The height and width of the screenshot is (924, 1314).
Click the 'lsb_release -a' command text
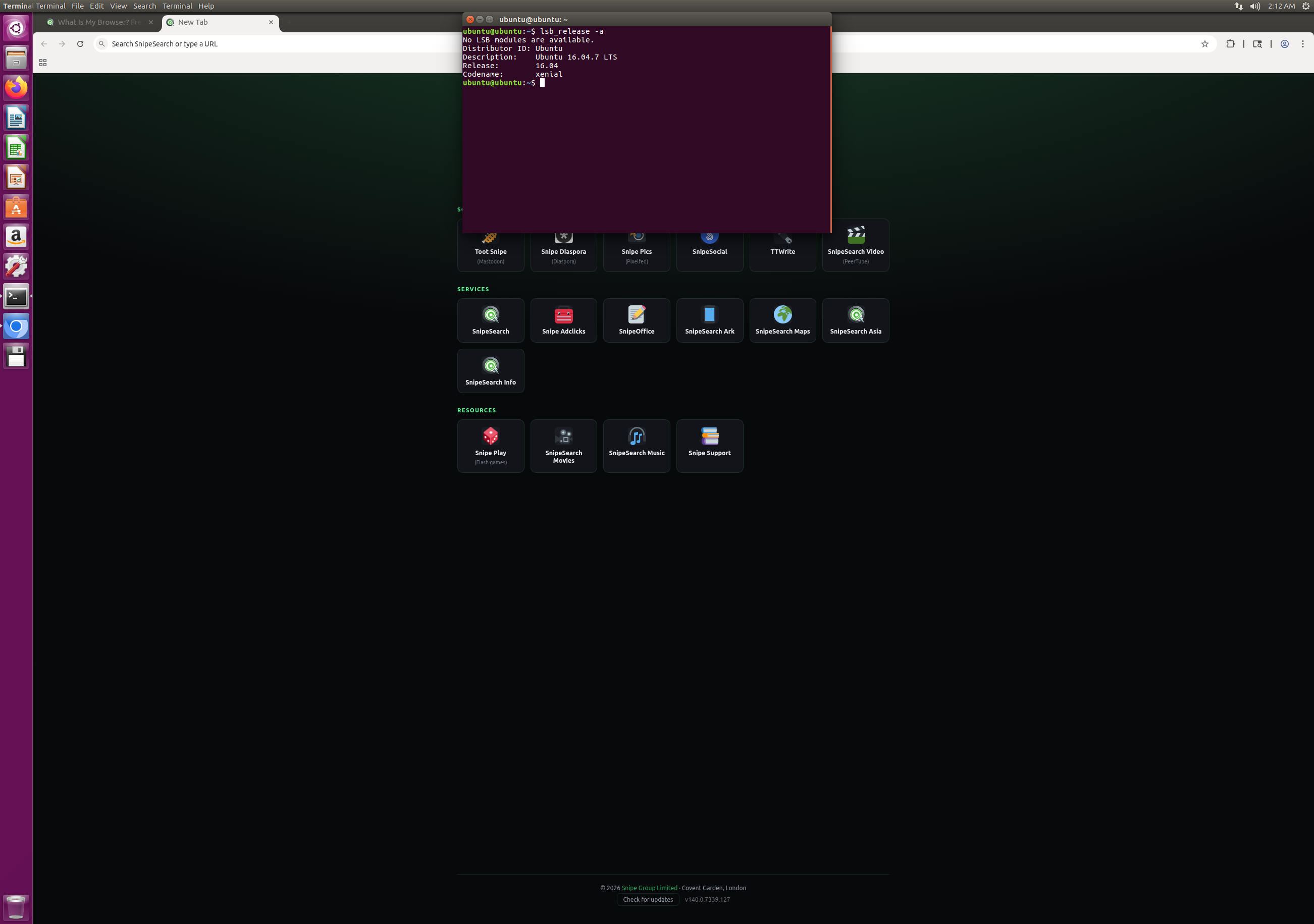point(572,31)
